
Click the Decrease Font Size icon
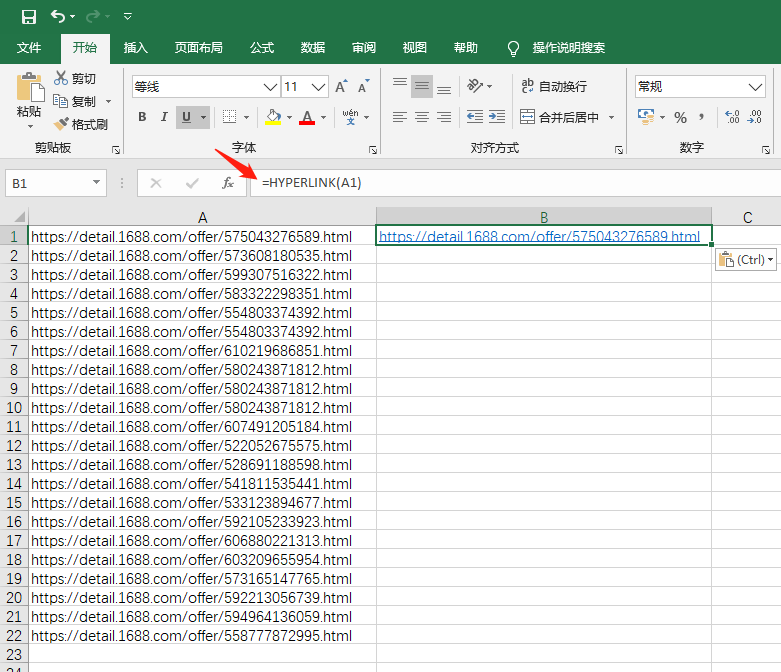(x=364, y=87)
